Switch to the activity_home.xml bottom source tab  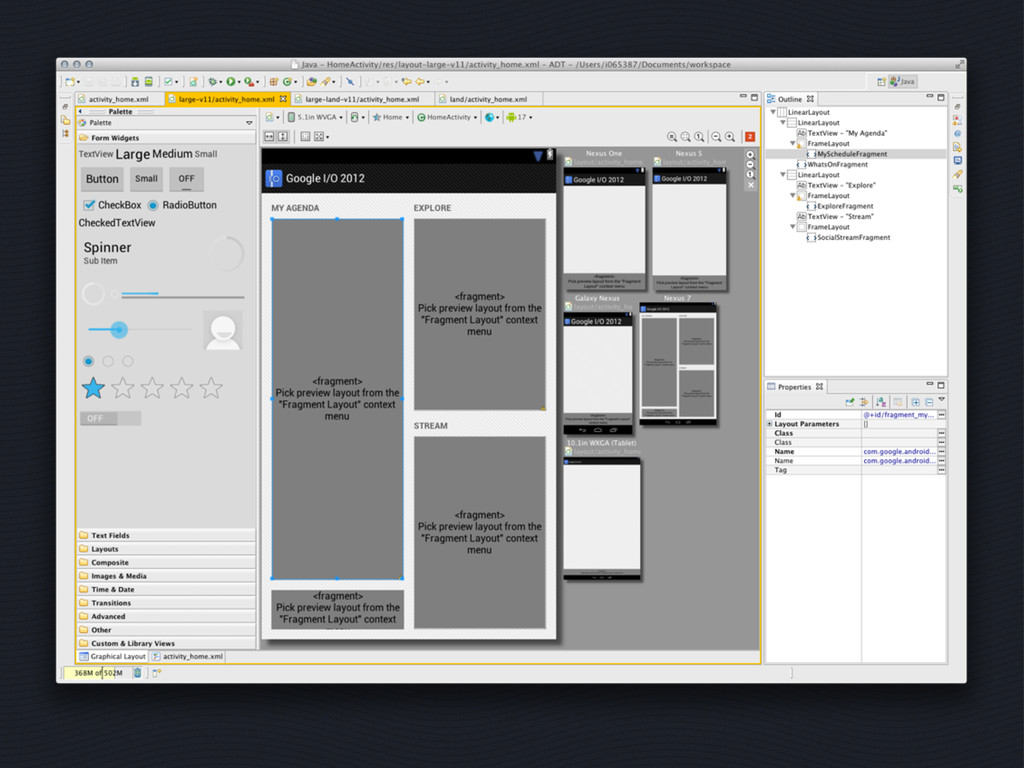187,656
